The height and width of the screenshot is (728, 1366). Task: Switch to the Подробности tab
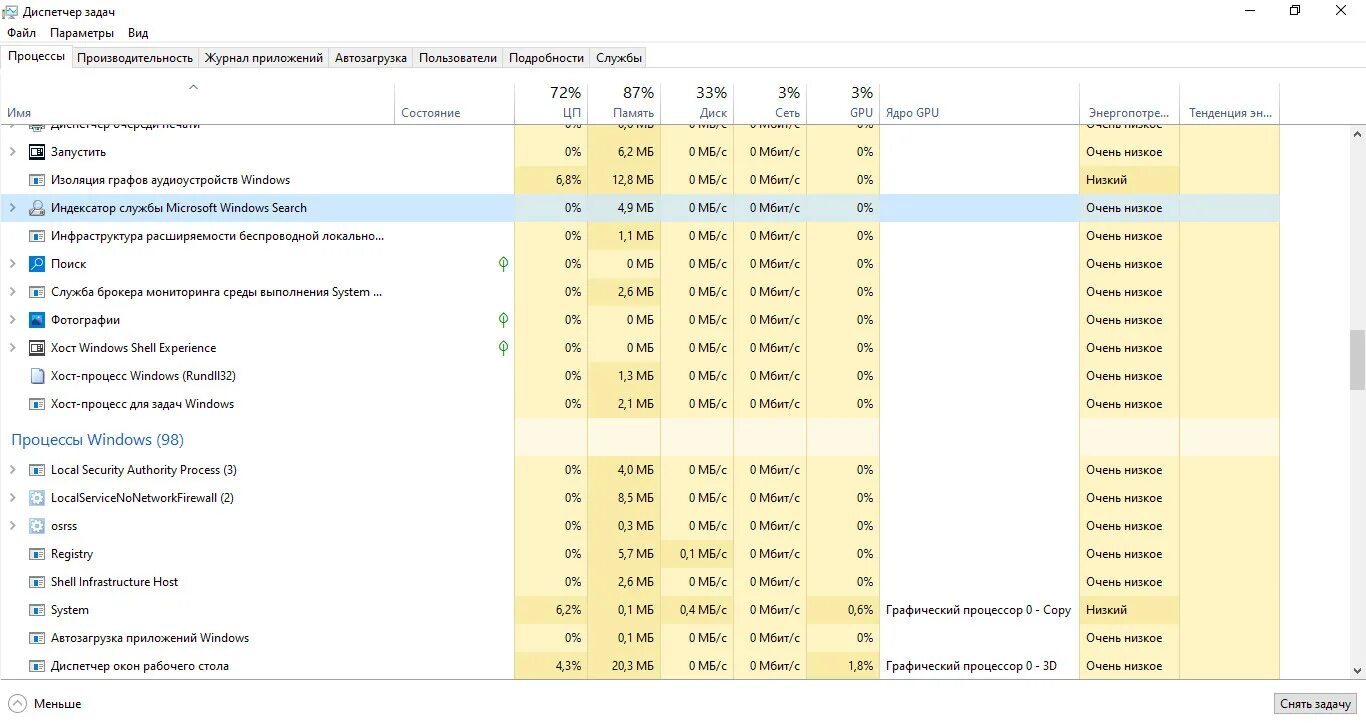pyautogui.click(x=546, y=58)
